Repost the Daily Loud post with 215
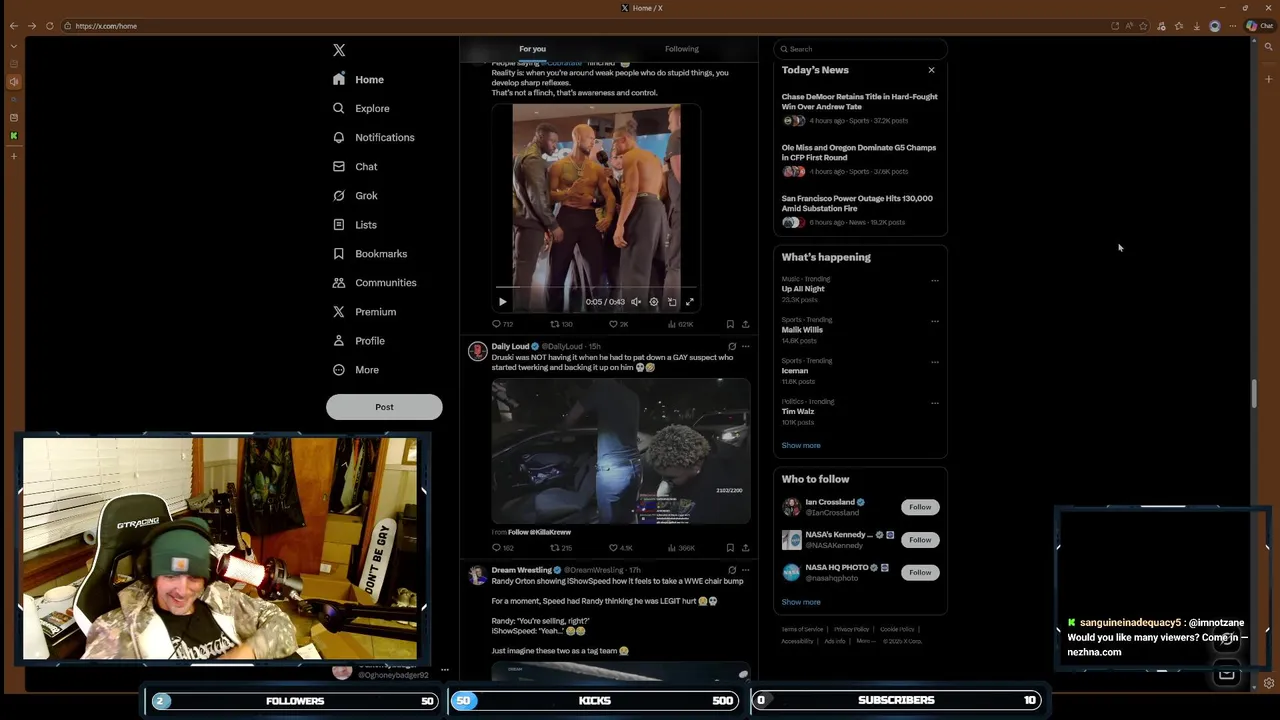The image size is (1280, 720). 561,548
